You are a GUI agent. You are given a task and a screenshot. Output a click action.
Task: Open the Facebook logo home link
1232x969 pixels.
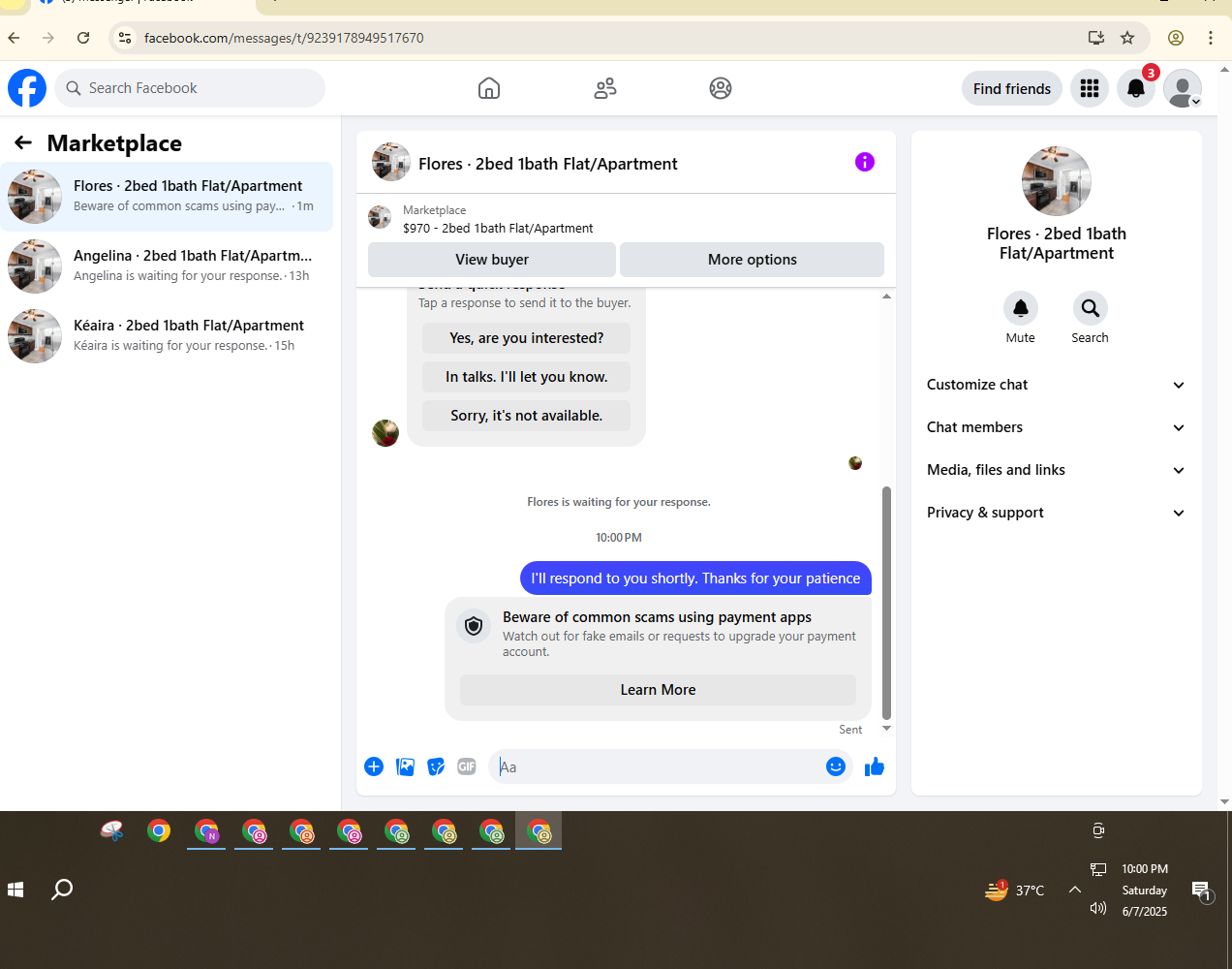coord(27,88)
